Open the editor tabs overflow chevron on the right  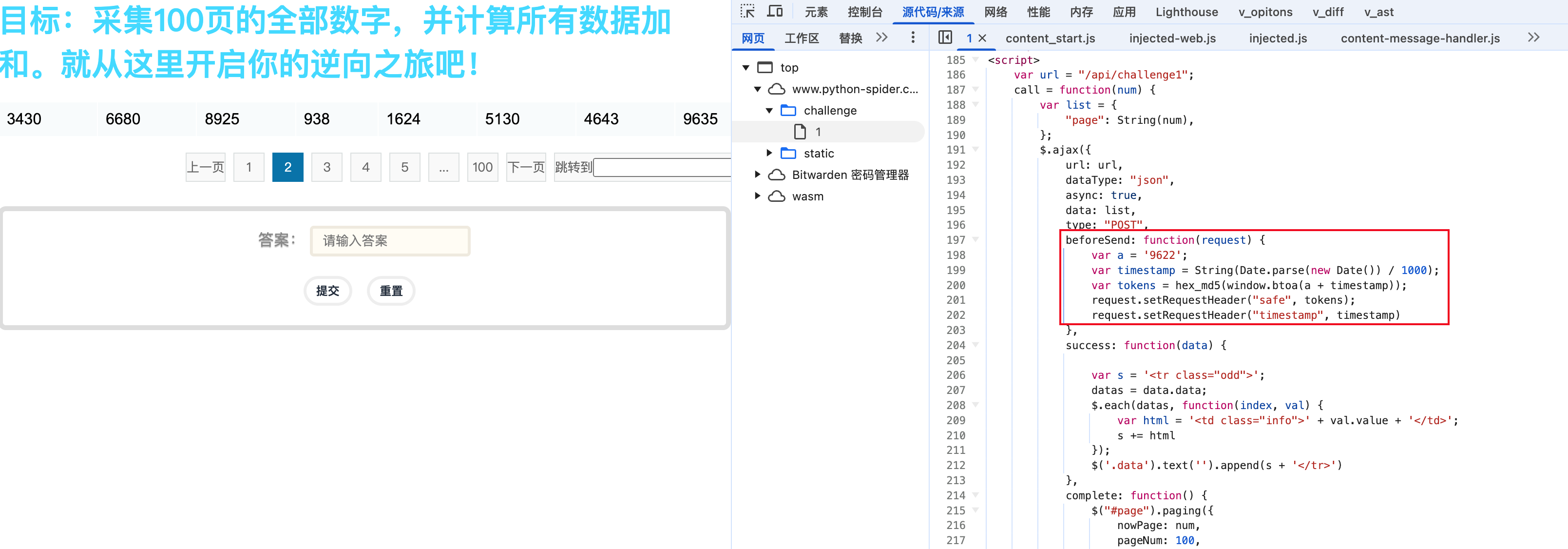[x=1533, y=37]
